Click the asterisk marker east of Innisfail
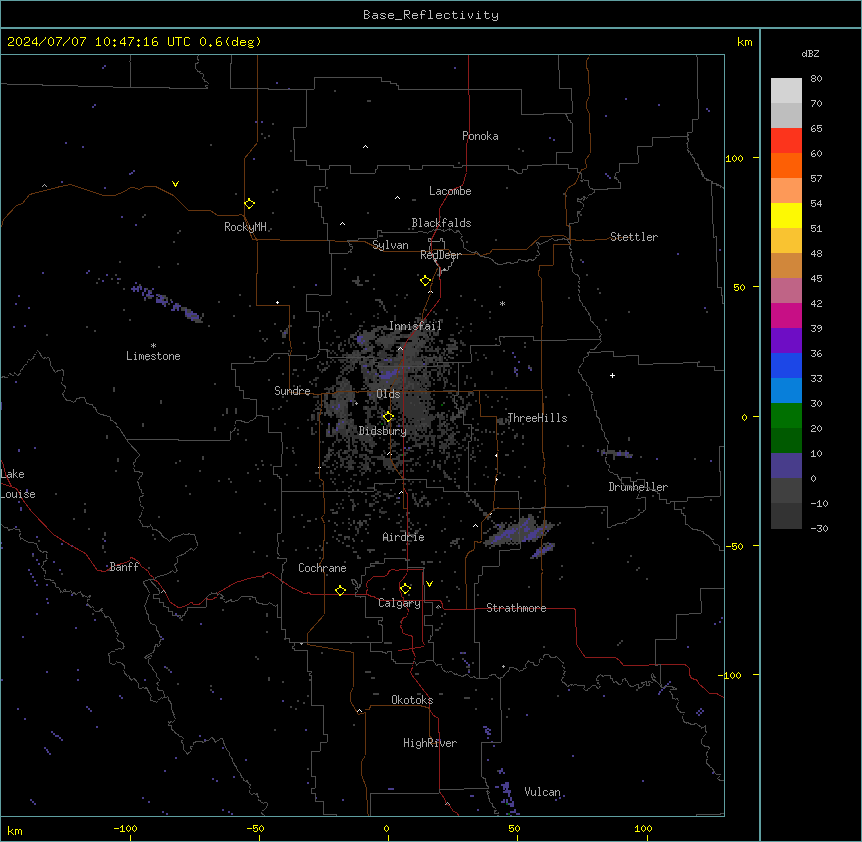 (x=502, y=303)
